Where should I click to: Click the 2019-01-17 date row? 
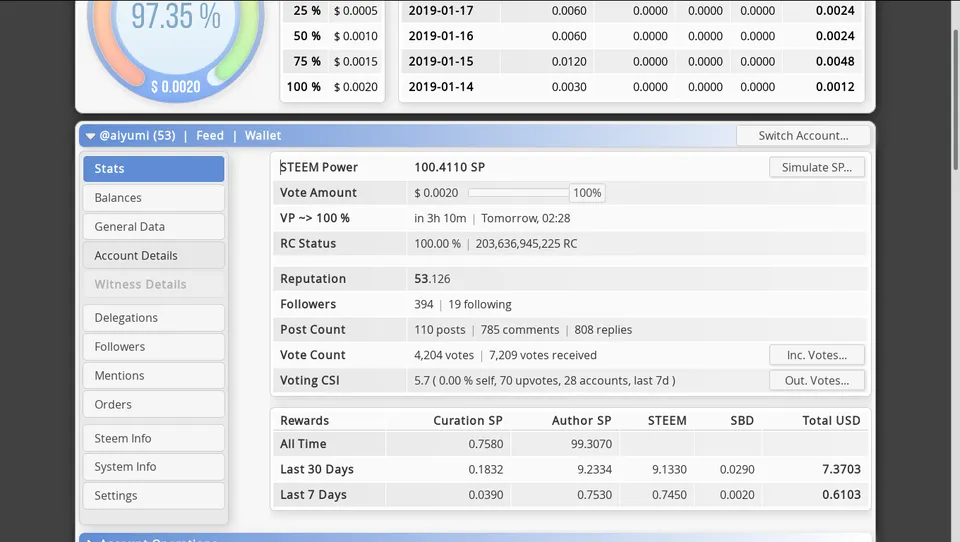631,11
